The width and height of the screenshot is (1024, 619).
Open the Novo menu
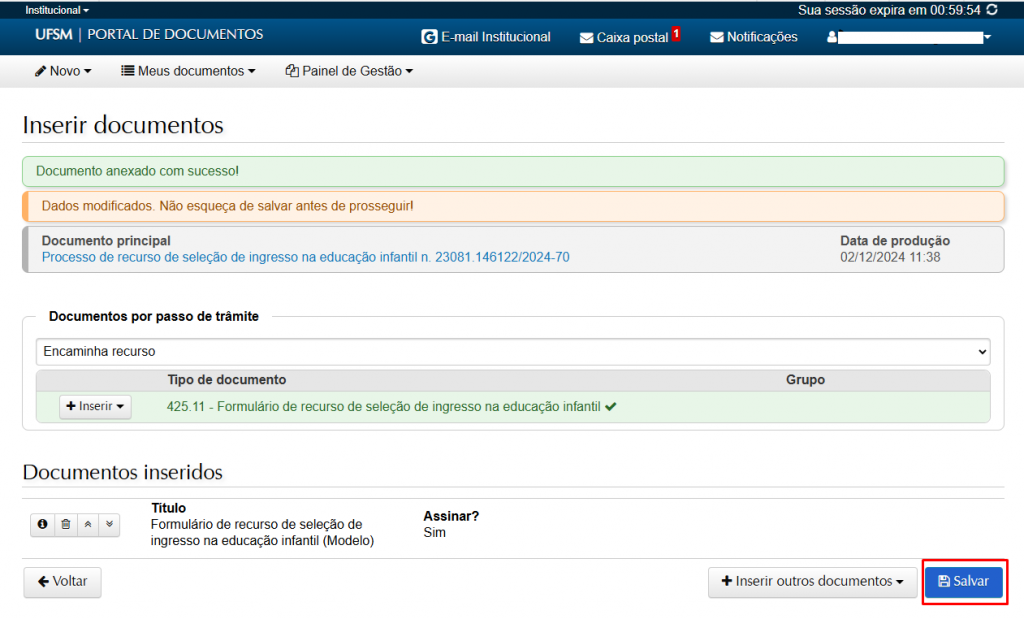[x=63, y=71]
